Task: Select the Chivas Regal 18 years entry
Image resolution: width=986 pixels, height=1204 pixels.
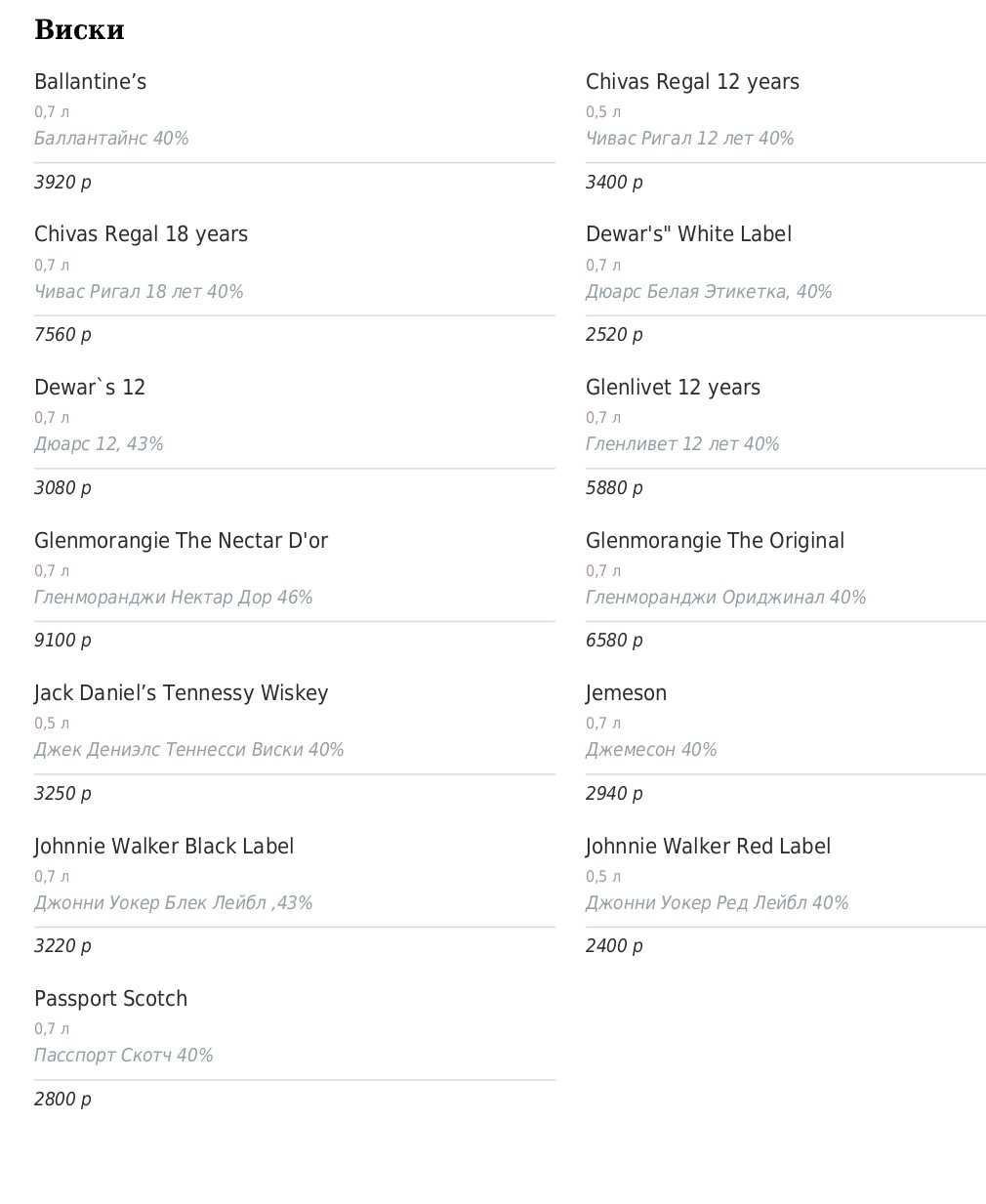Action: 141,234
